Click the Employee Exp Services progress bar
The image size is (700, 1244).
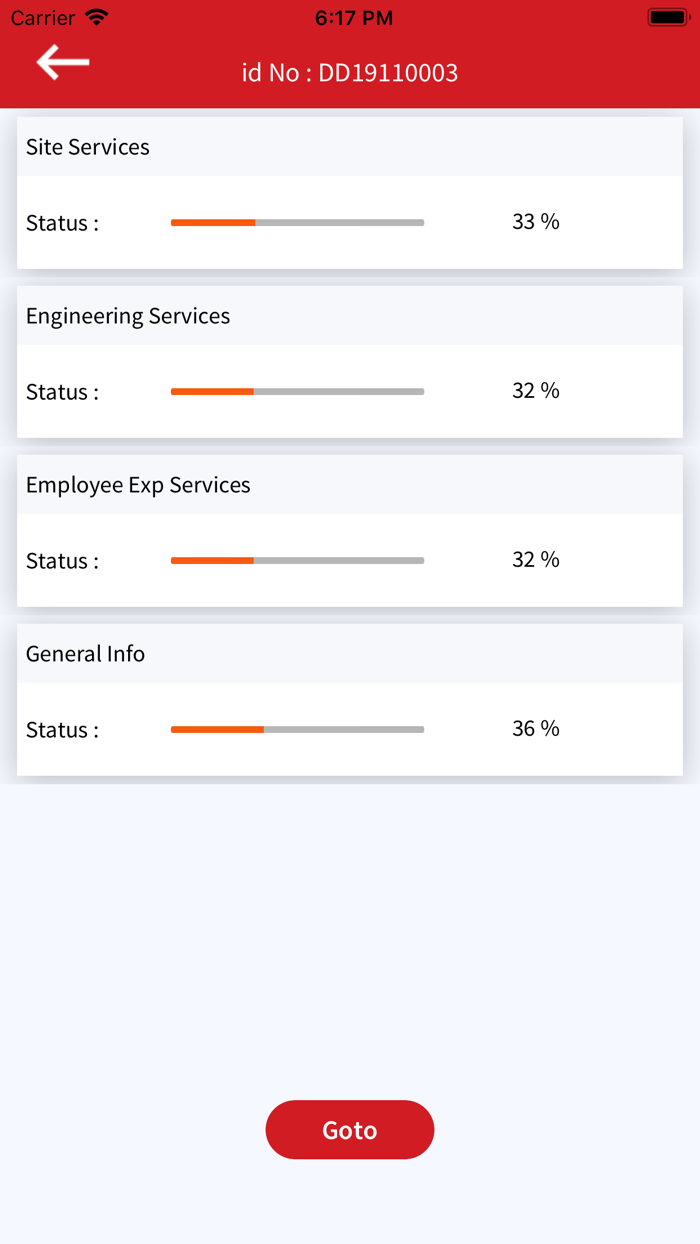[x=297, y=560]
